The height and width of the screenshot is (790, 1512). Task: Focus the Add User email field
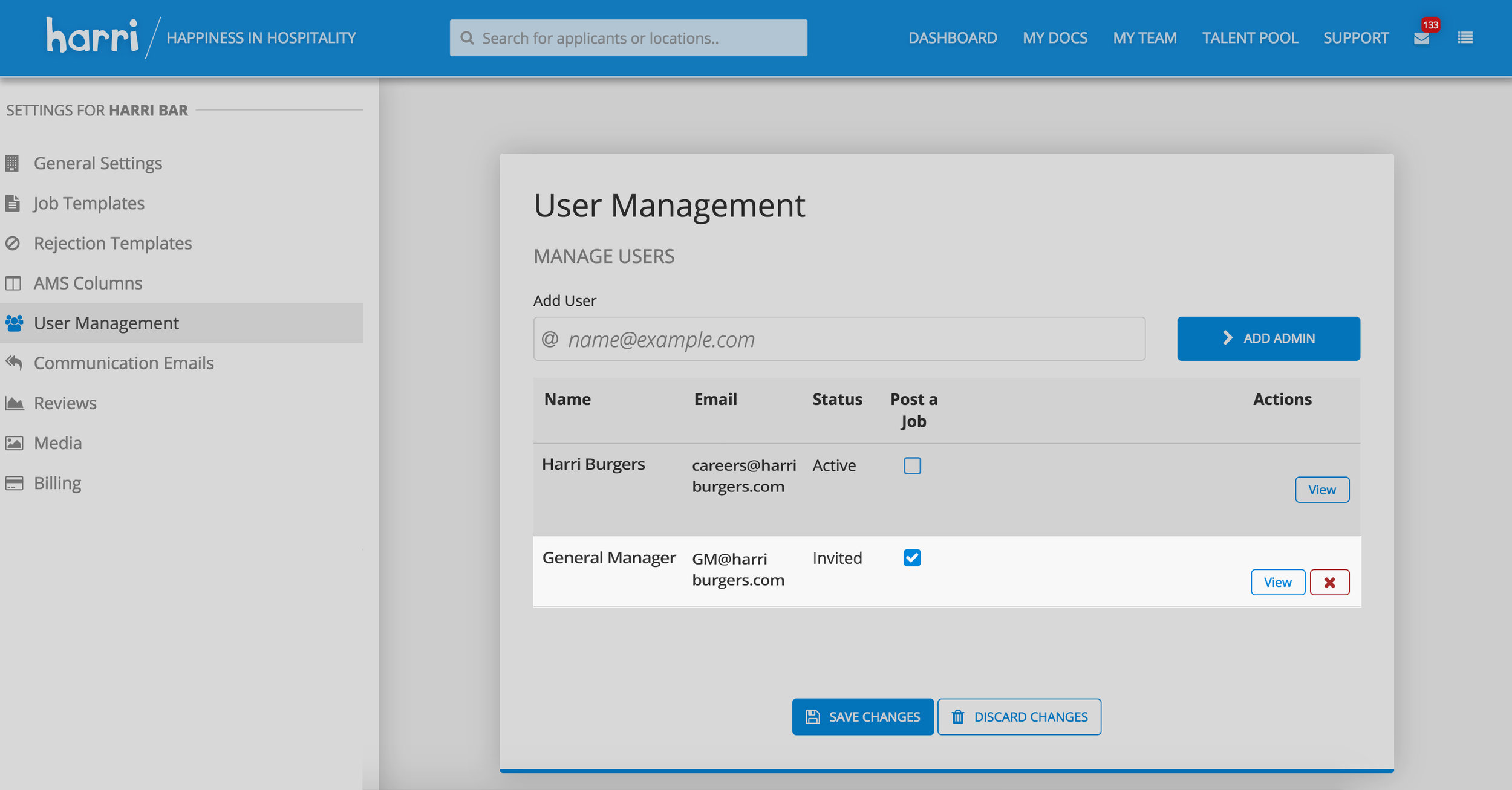point(839,339)
